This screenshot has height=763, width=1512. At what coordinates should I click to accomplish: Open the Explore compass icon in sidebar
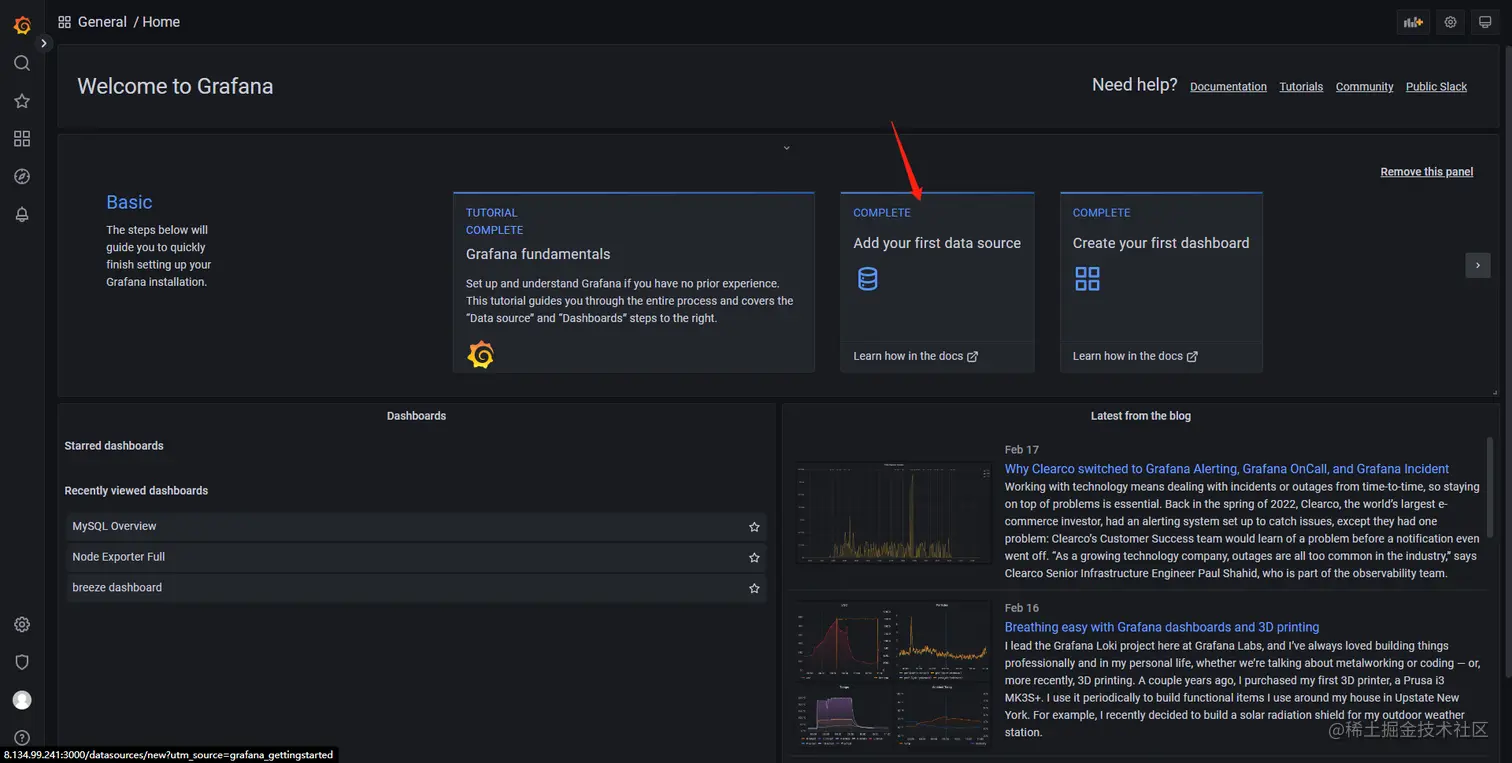pos(22,177)
